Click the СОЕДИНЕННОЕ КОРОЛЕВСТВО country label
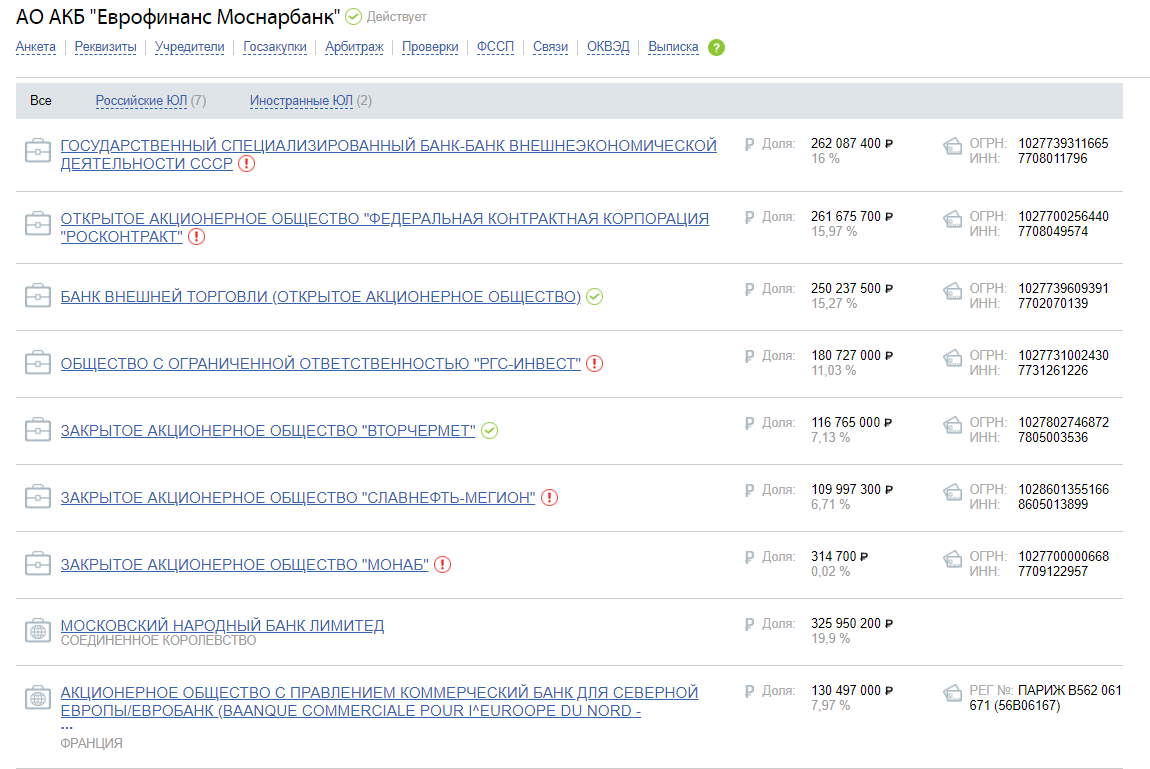 pos(158,641)
